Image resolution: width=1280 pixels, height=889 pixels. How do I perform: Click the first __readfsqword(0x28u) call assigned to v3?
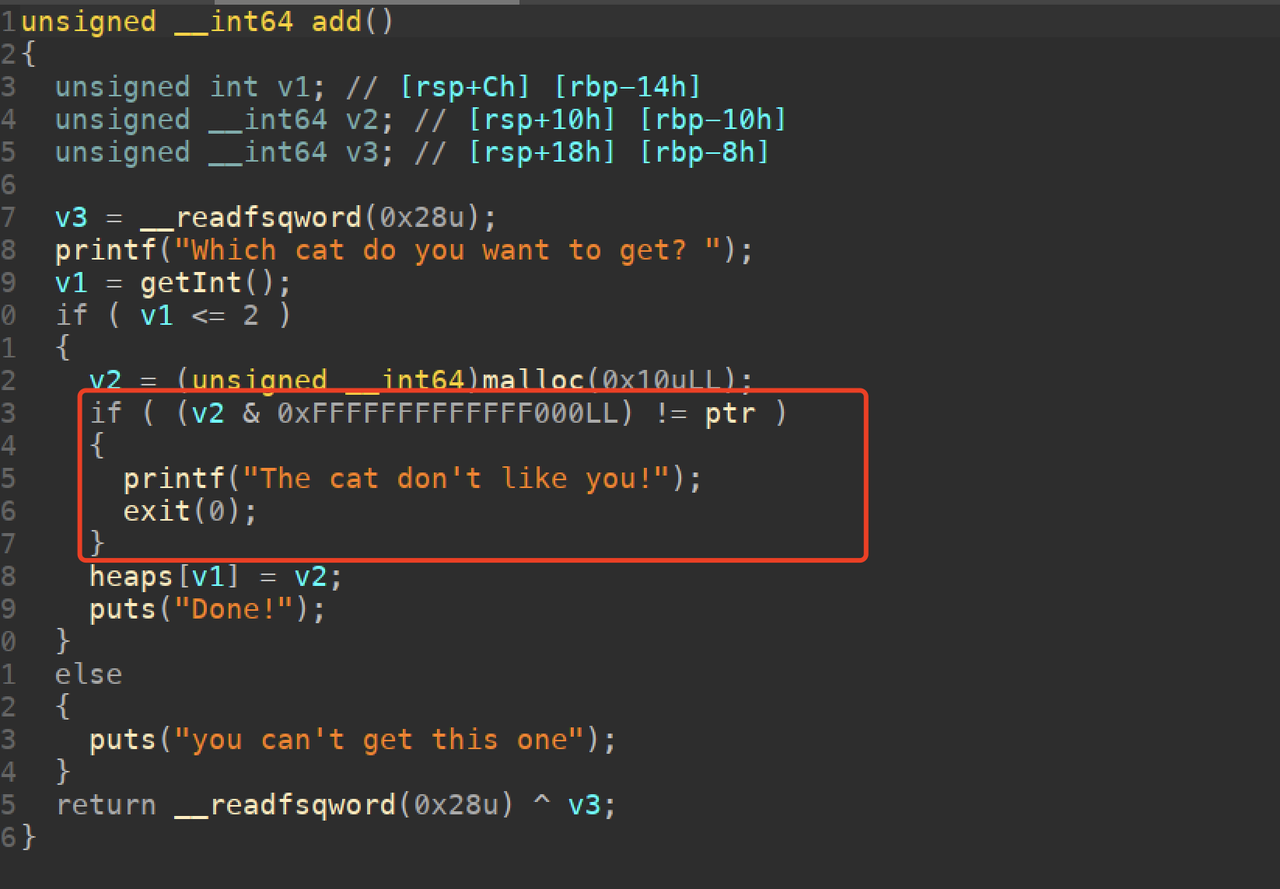pos(311,217)
